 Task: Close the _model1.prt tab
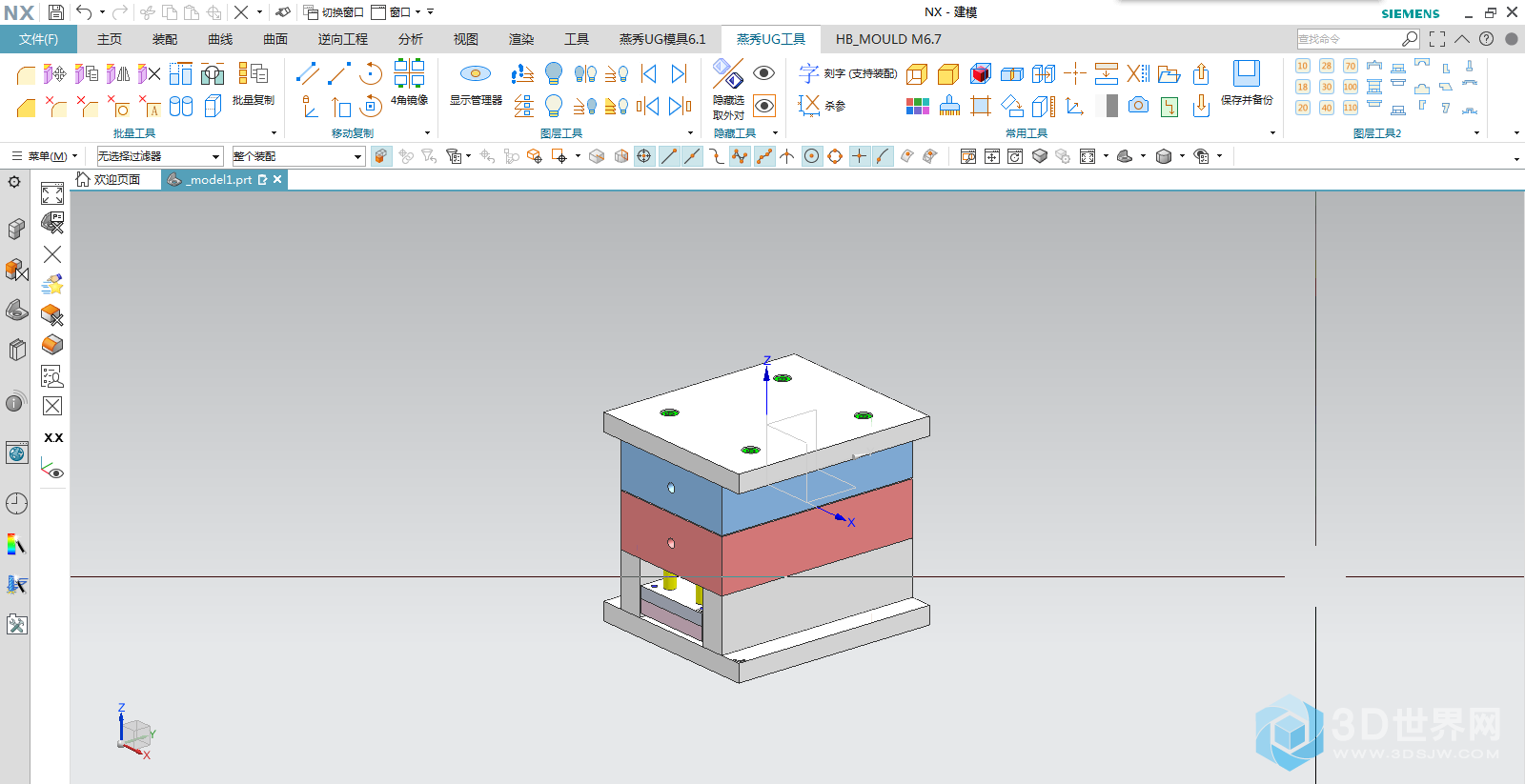[x=277, y=179]
